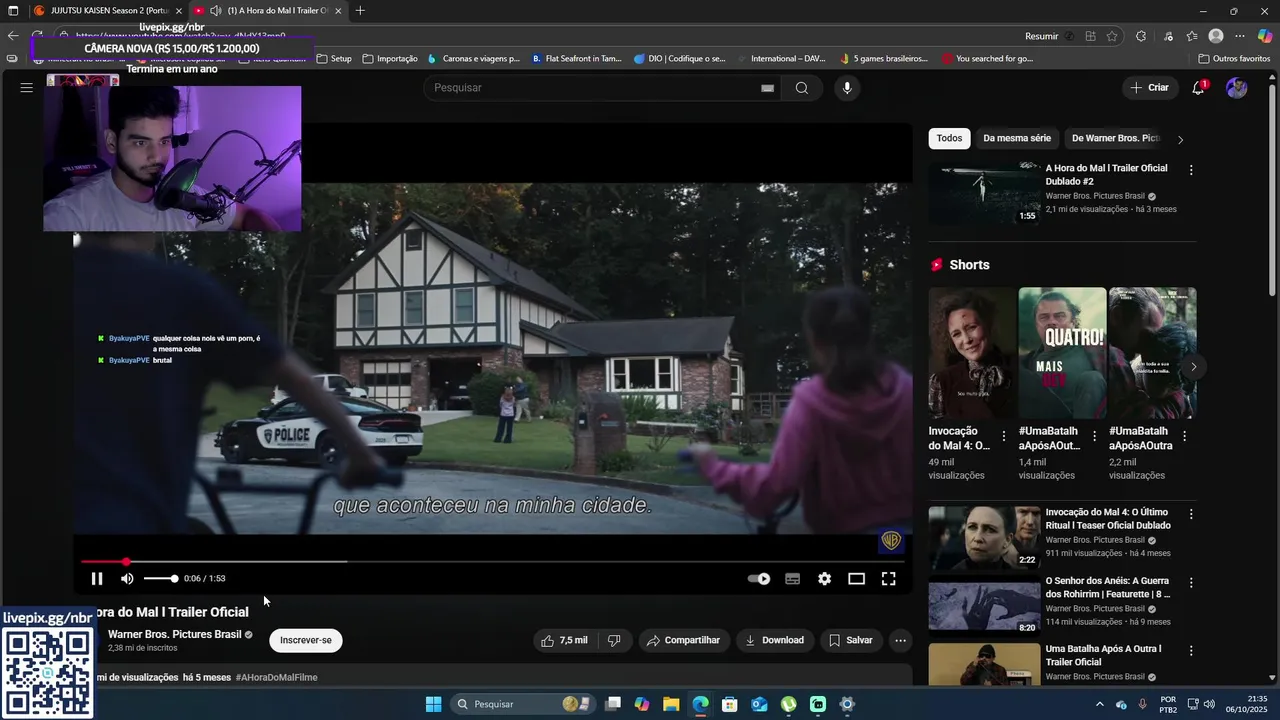Open options for Senhor dos Anéis featurette
Viewport: 1280px width, 720px height.
[1190, 582]
